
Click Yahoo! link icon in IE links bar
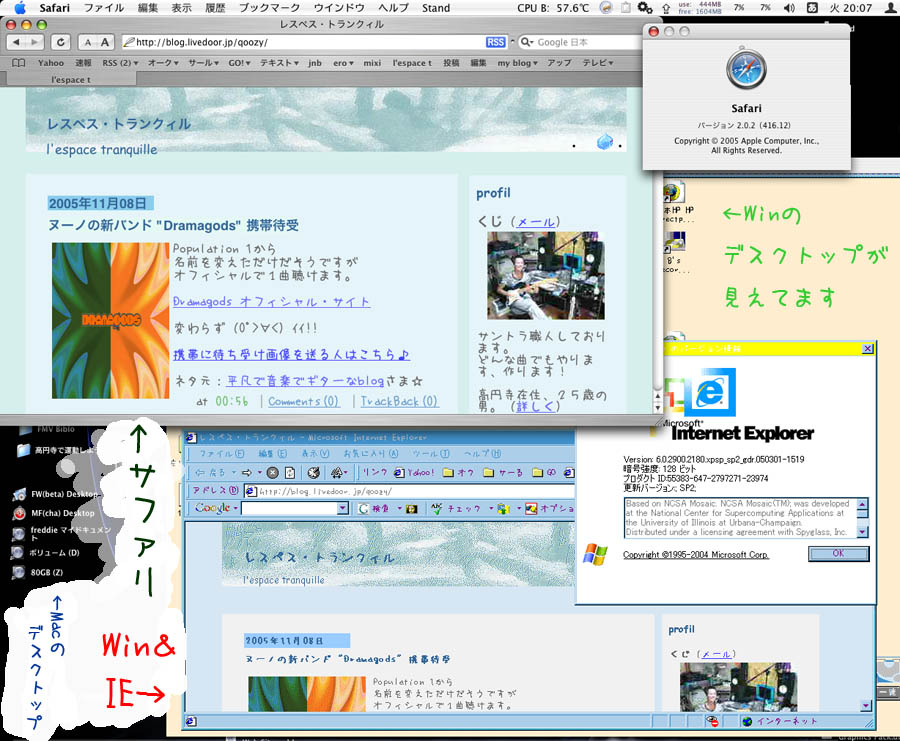(414, 472)
